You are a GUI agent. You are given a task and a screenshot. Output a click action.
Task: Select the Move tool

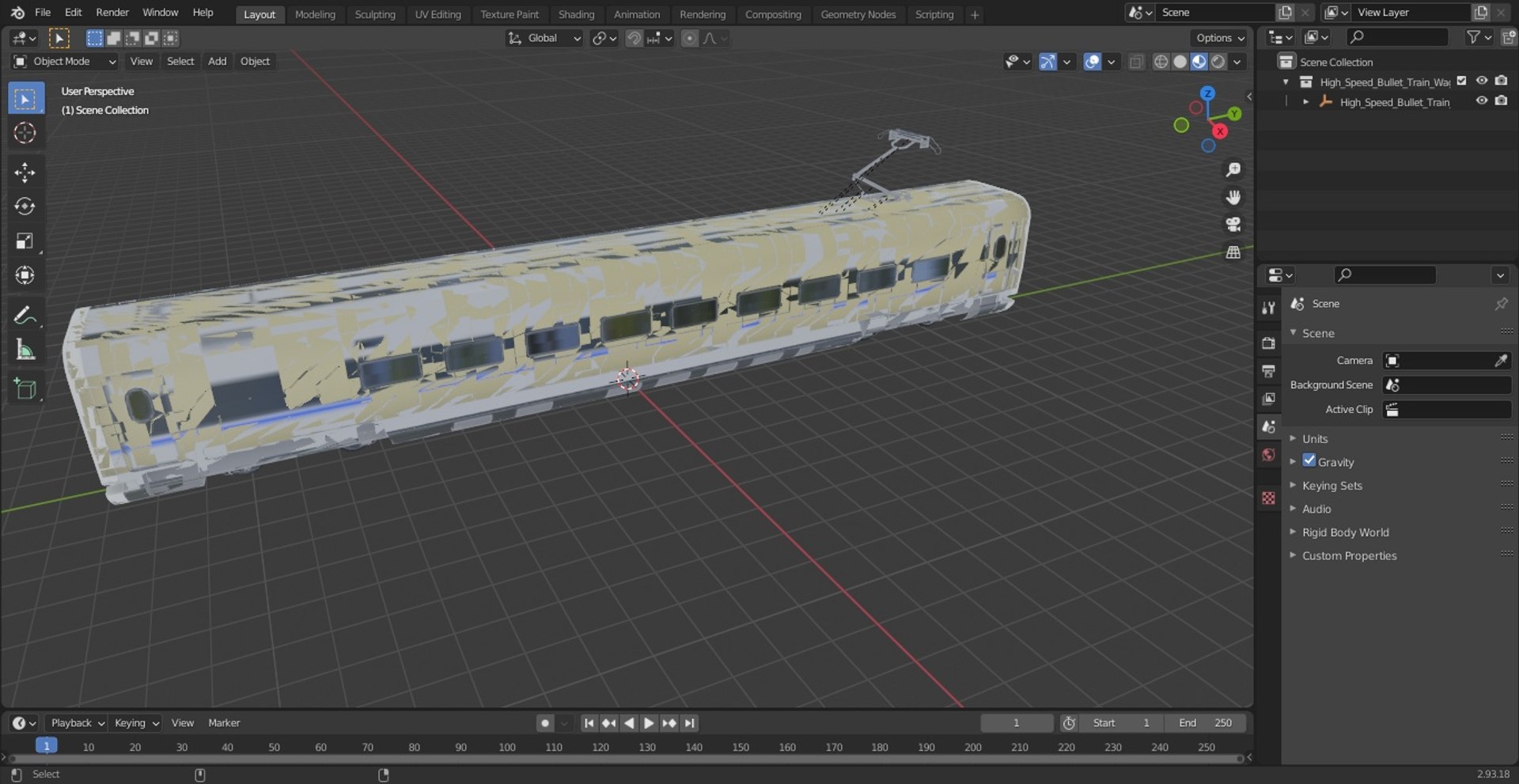(25, 172)
